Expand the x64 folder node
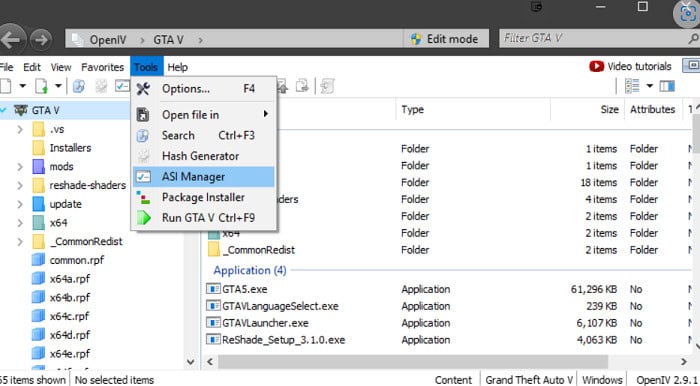Screen dimensions: 700x386 [20, 223]
